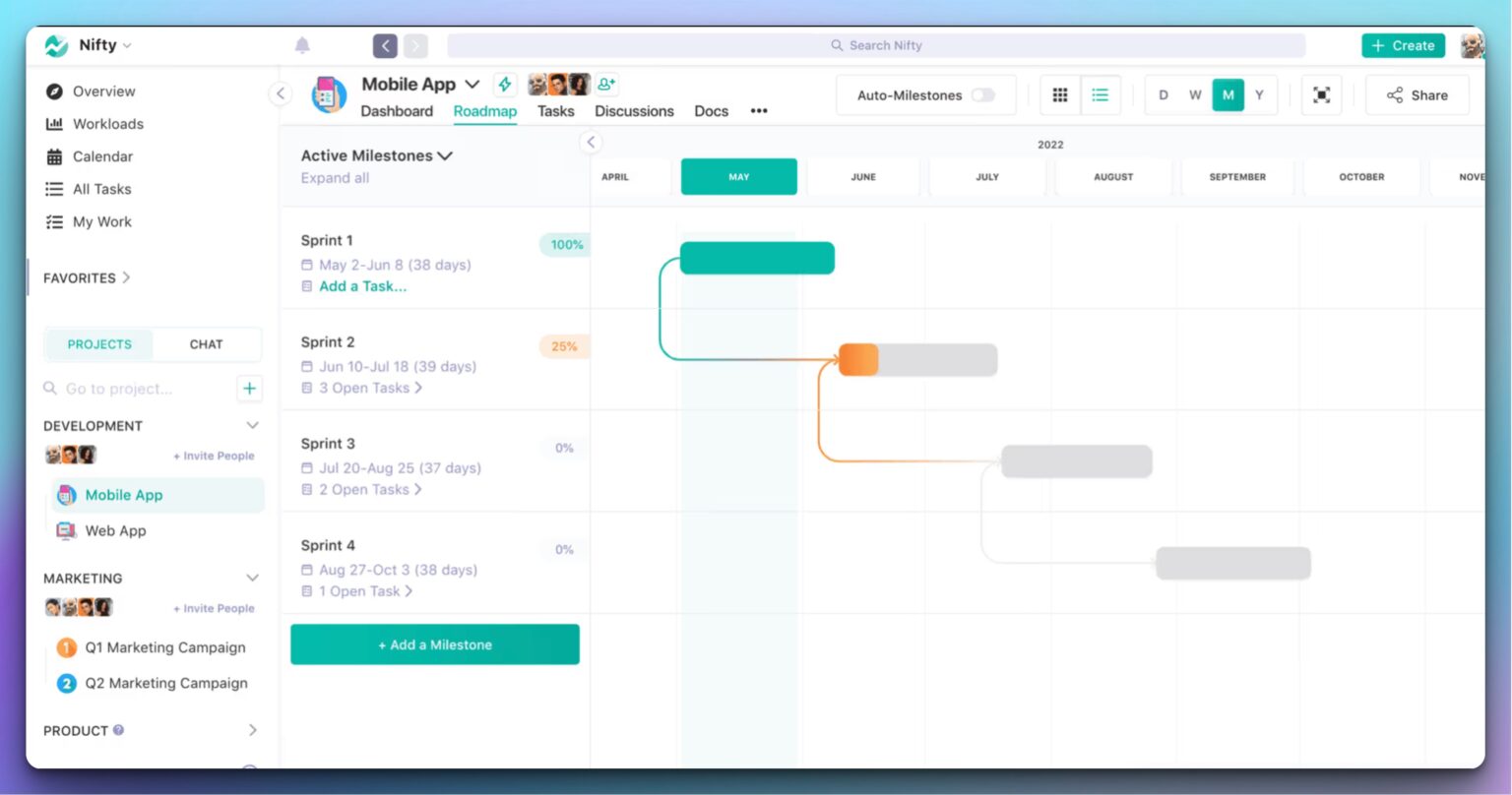Switch roadmap to grid view

(1060, 94)
